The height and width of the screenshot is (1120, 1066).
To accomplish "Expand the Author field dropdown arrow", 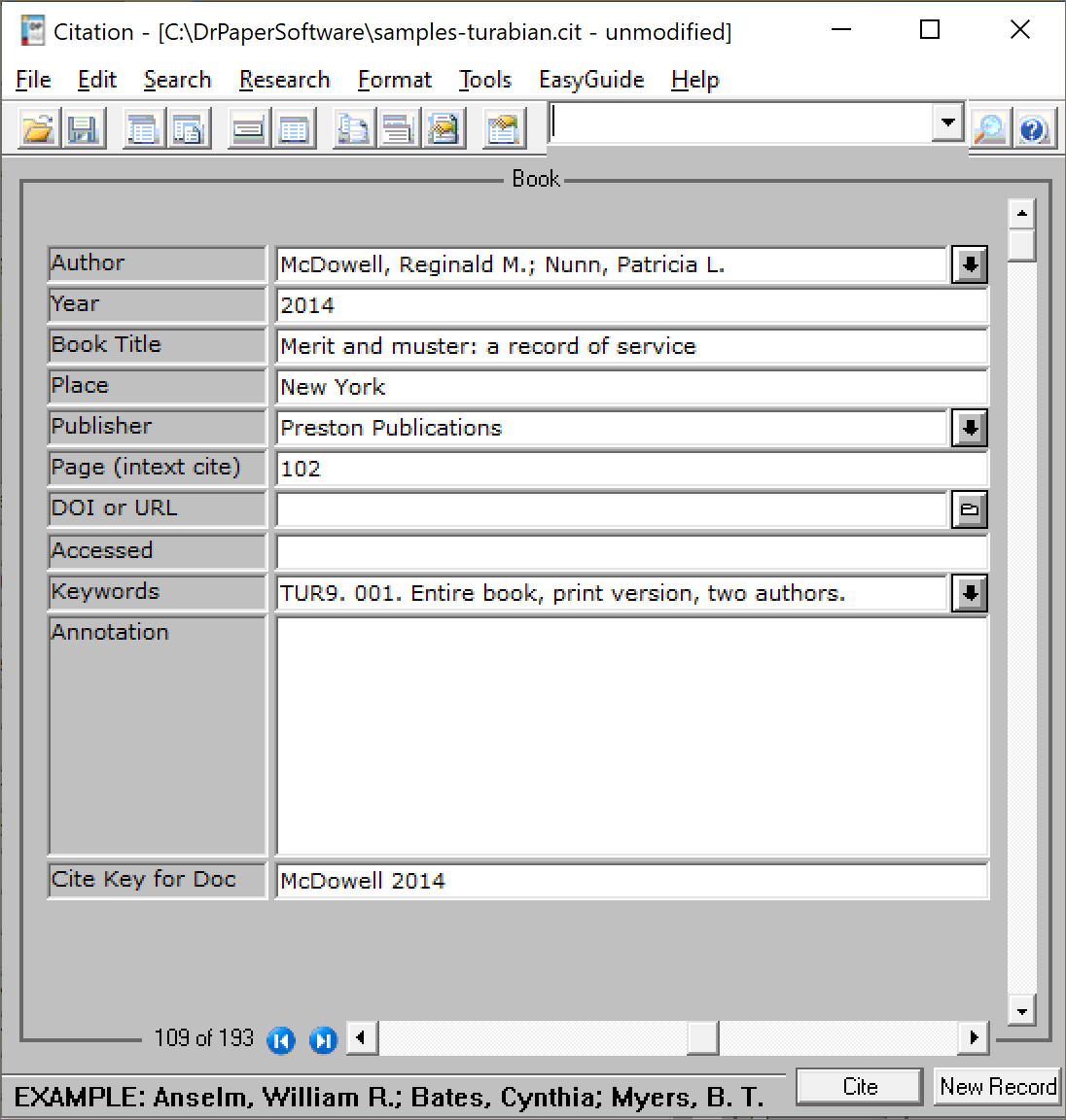I will point(969,264).
